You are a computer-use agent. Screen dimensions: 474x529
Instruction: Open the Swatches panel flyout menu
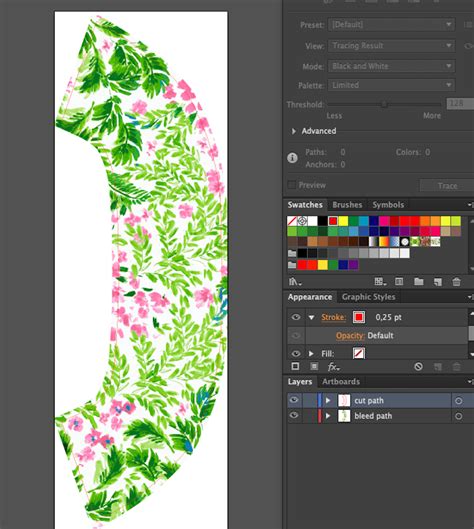click(470, 205)
